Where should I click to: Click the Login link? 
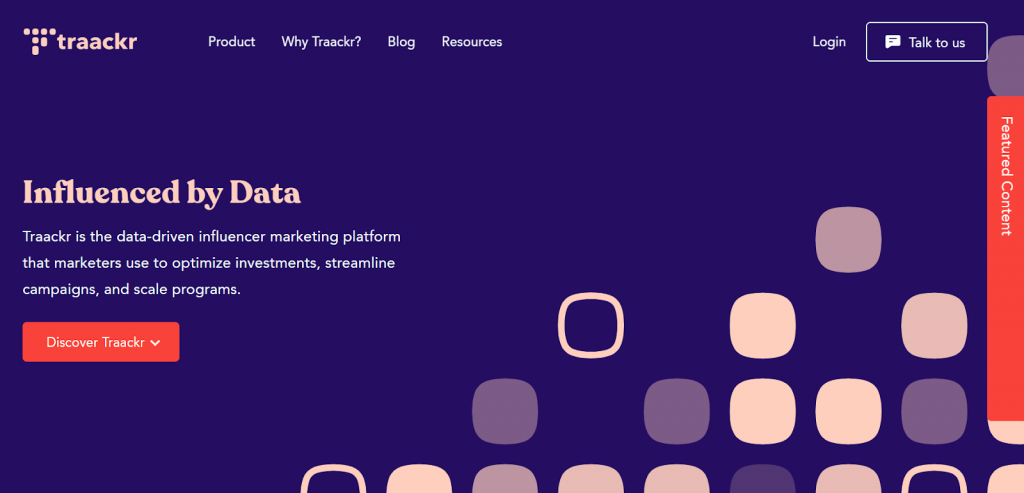[x=829, y=42]
